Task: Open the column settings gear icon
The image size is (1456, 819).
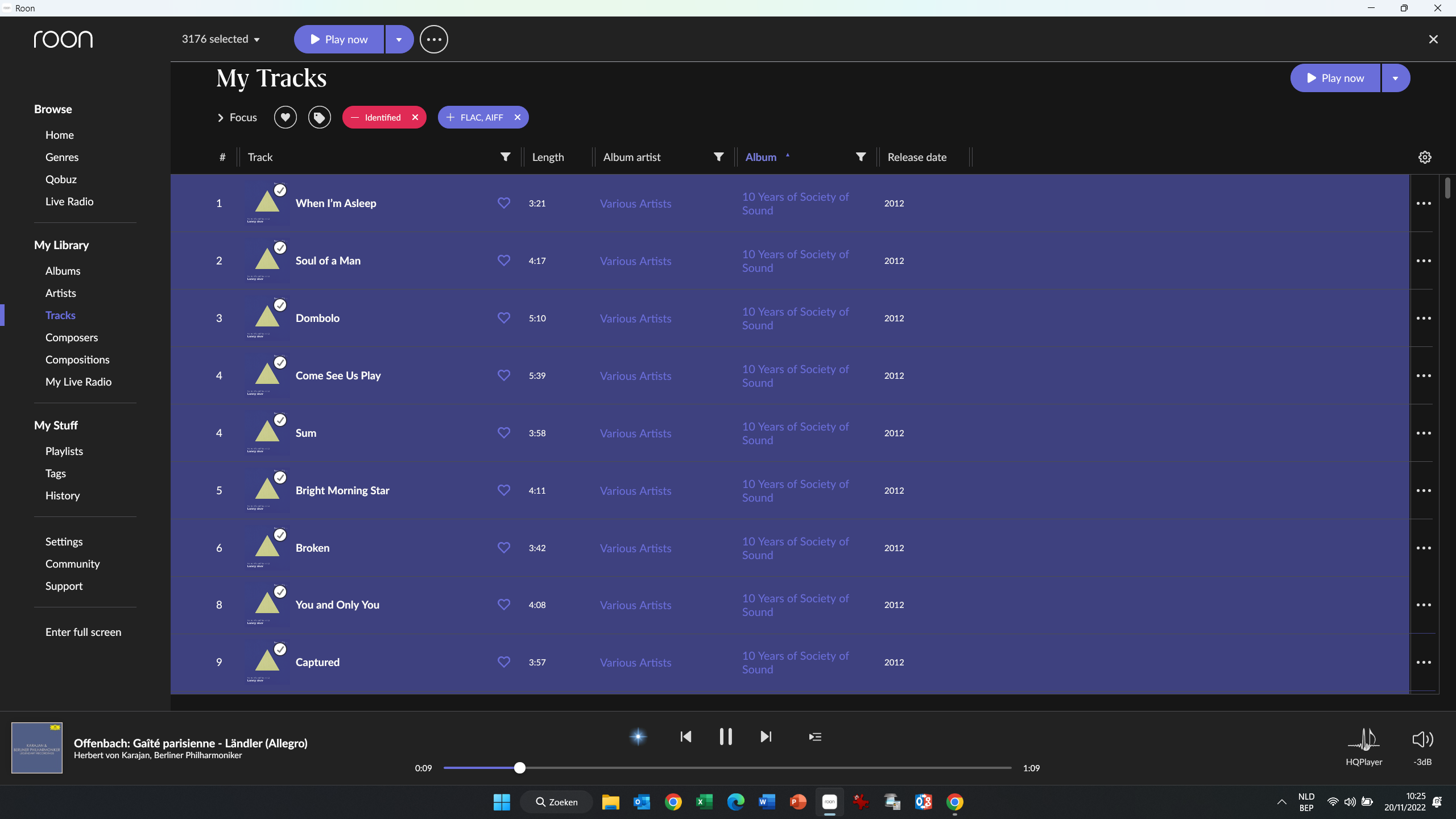Action: click(1425, 157)
